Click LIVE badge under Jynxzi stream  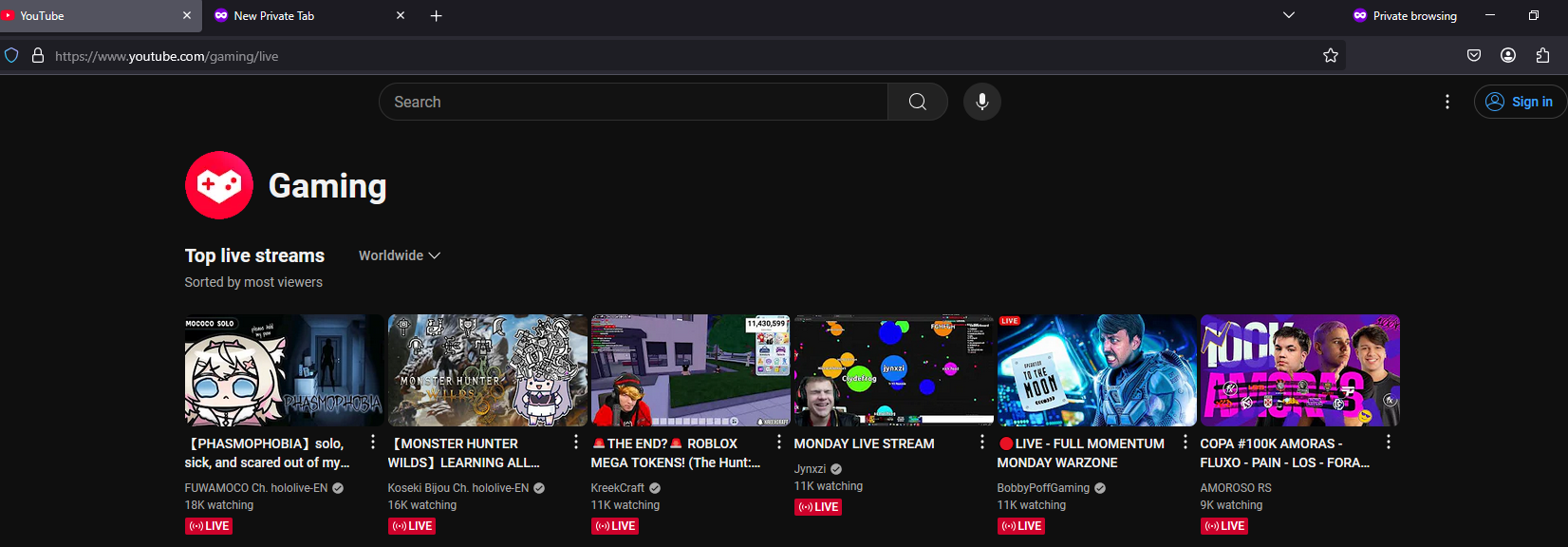coord(818,507)
